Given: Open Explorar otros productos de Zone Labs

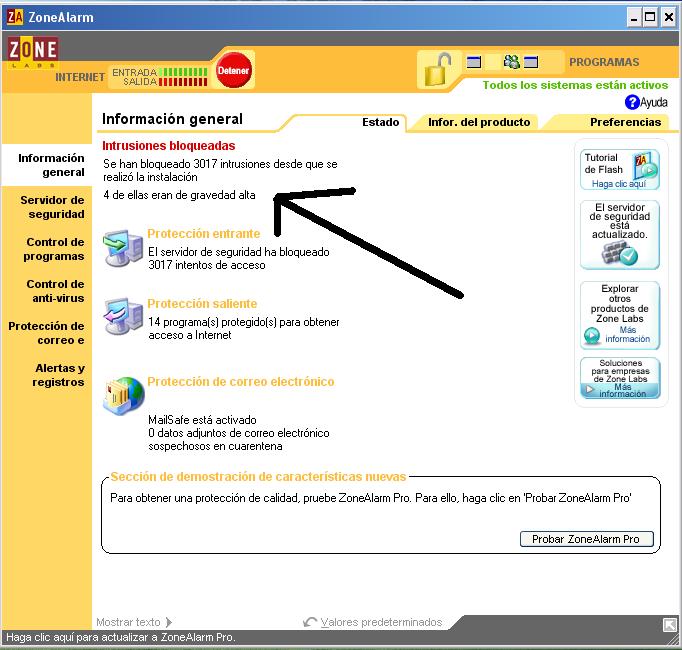Looking at the screenshot, I should (620, 315).
